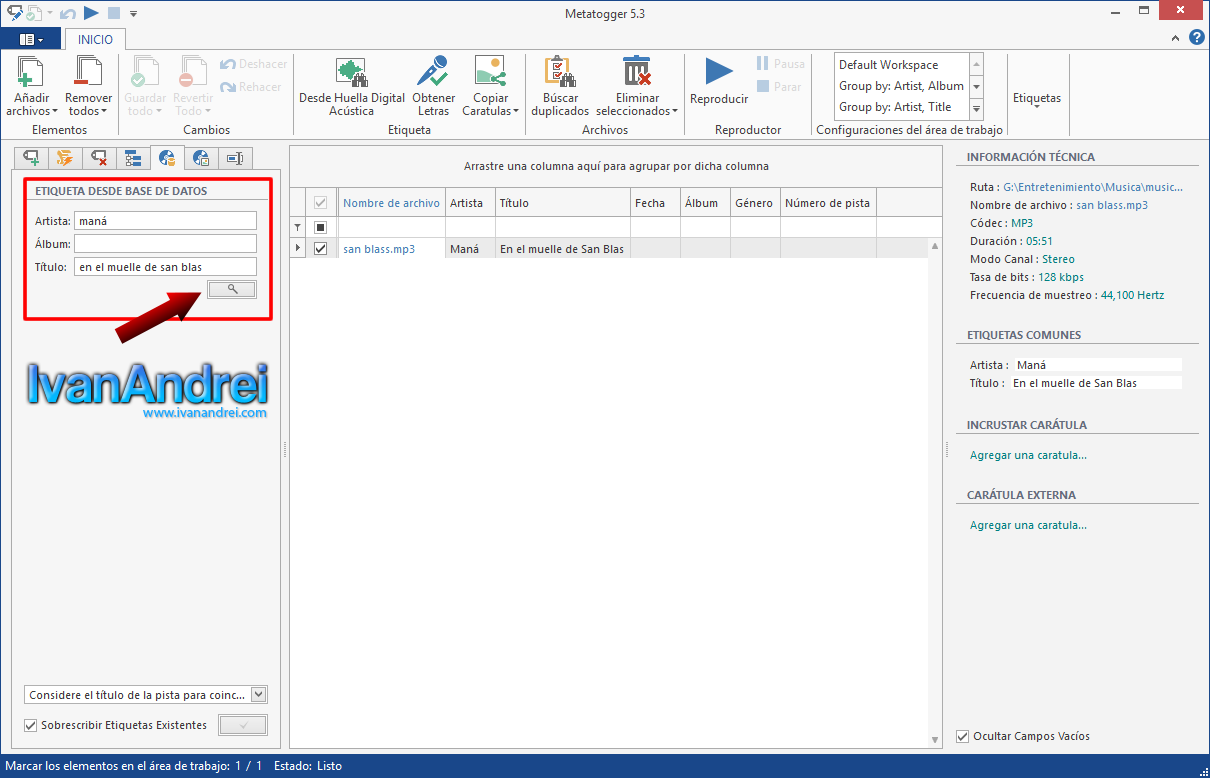Expand the workspace configurations gallery
The image size is (1210, 778).
(976, 108)
